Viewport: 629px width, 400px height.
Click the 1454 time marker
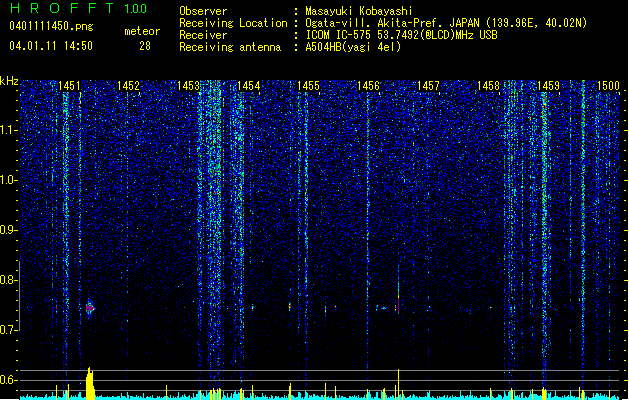tap(249, 86)
